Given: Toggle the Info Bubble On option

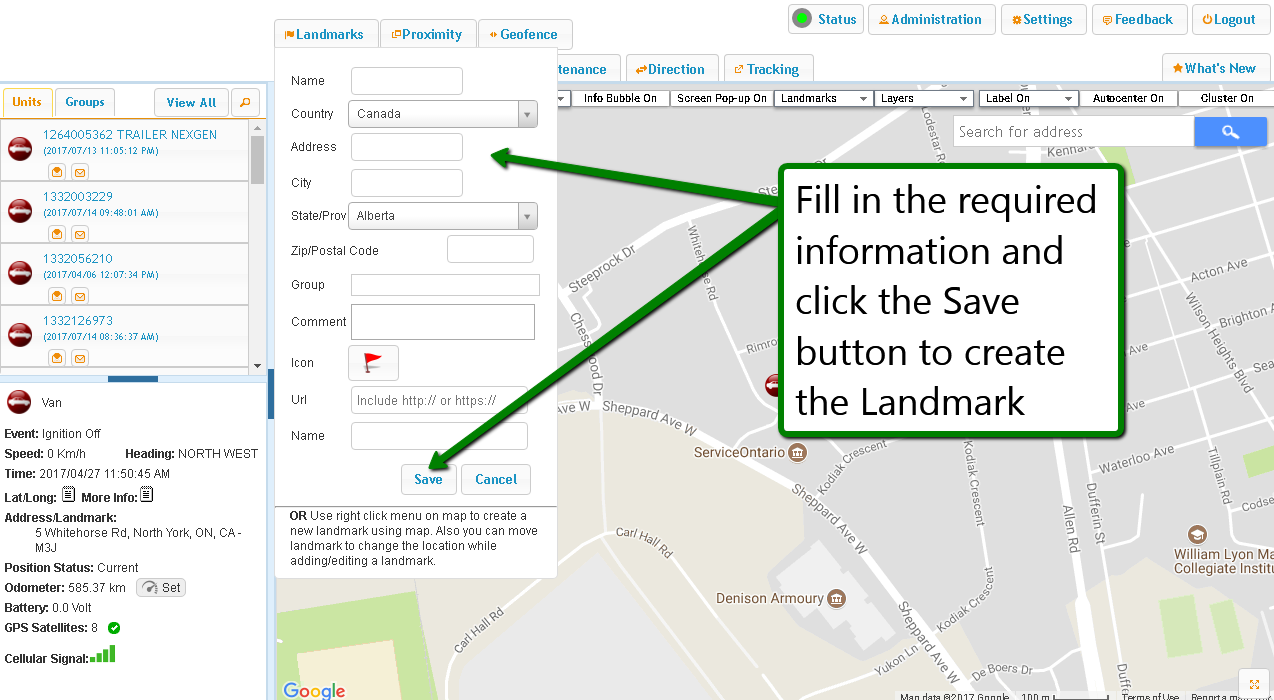Looking at the screenshot, I should [x=620, y=98].
